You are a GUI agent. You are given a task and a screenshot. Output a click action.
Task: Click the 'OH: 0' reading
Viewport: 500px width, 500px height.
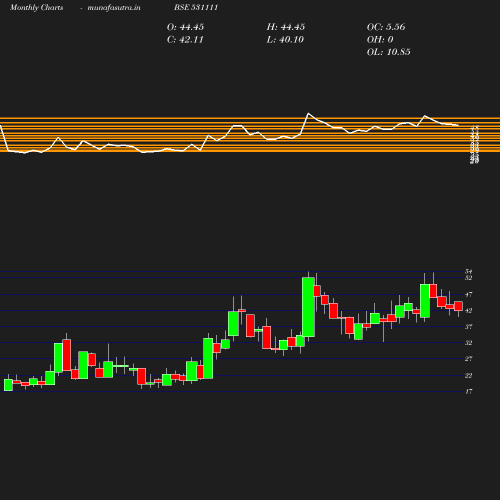[x=380, y=40]
